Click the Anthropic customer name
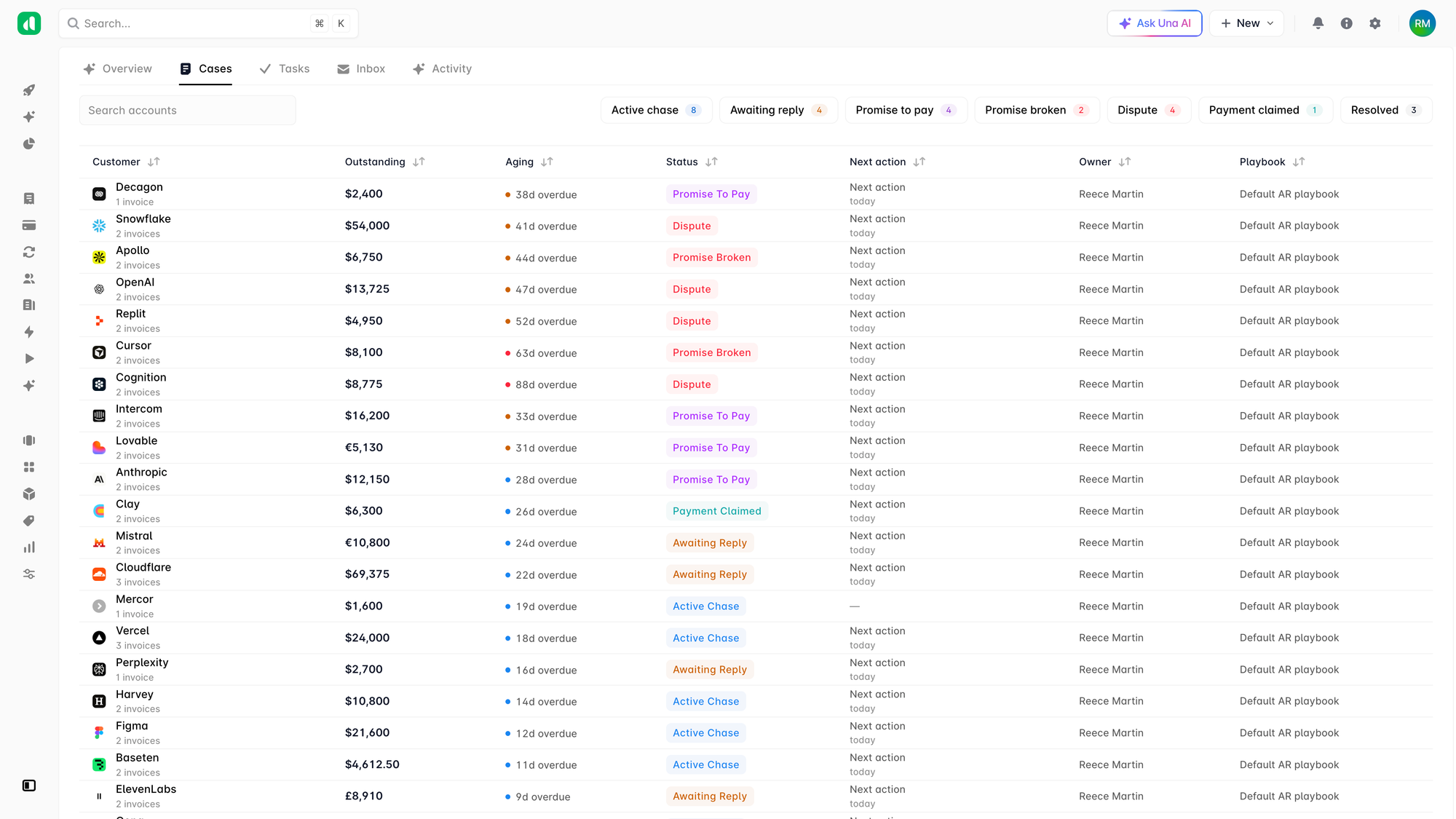The height and width of the screenshot is (819, 1456). pos(141,472)
